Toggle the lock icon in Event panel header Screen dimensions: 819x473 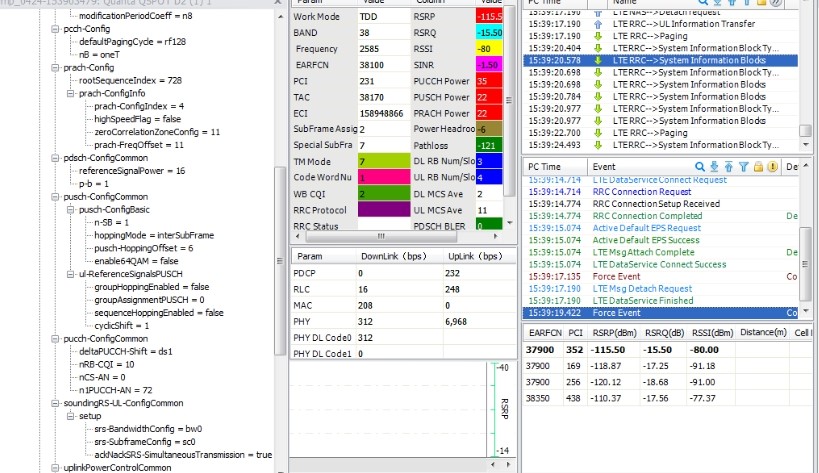coord(758,167)
